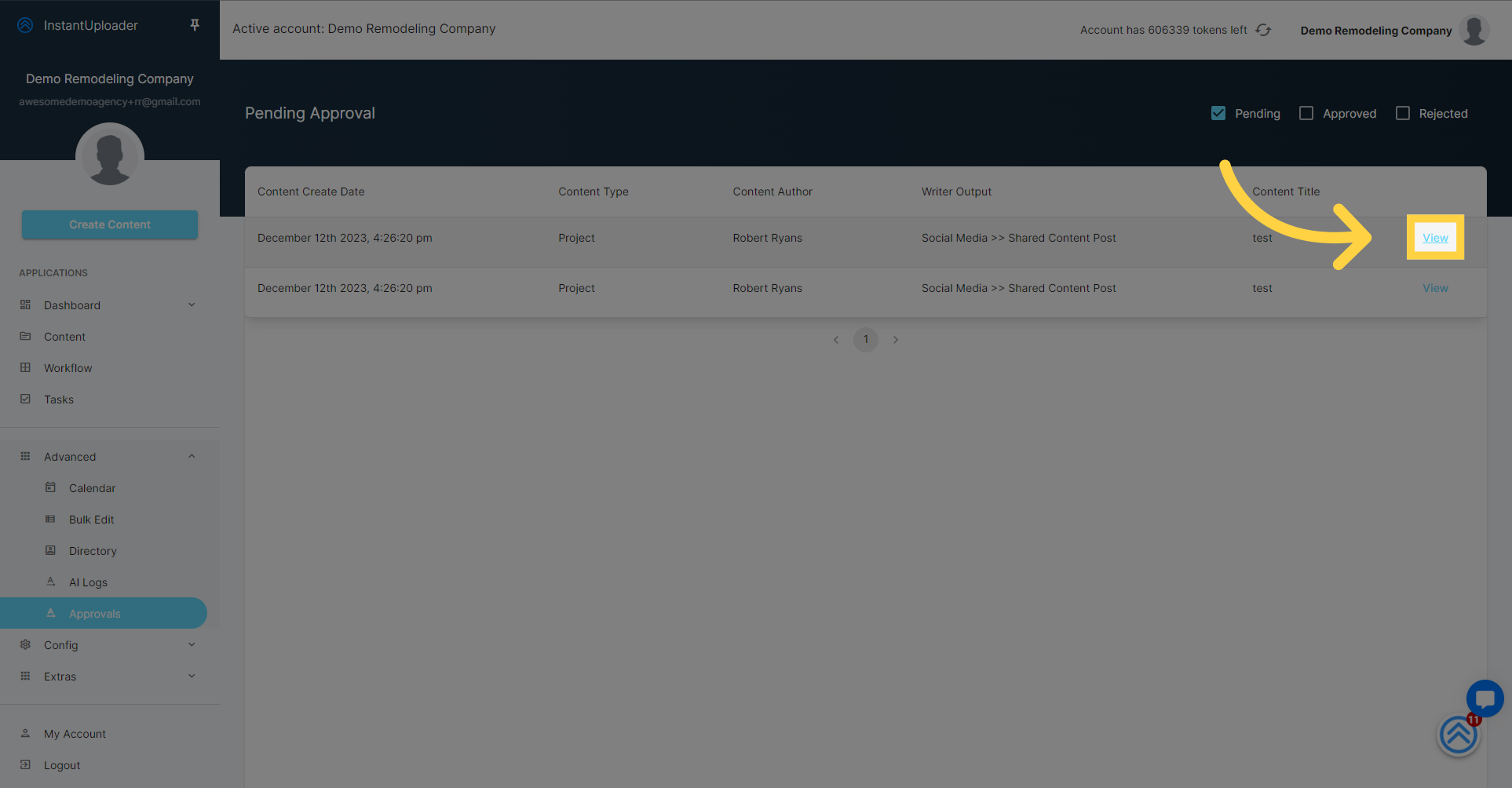Screen dimensions: 1512x788
Task: Click the Content Create Date column header
Action: 311,192
